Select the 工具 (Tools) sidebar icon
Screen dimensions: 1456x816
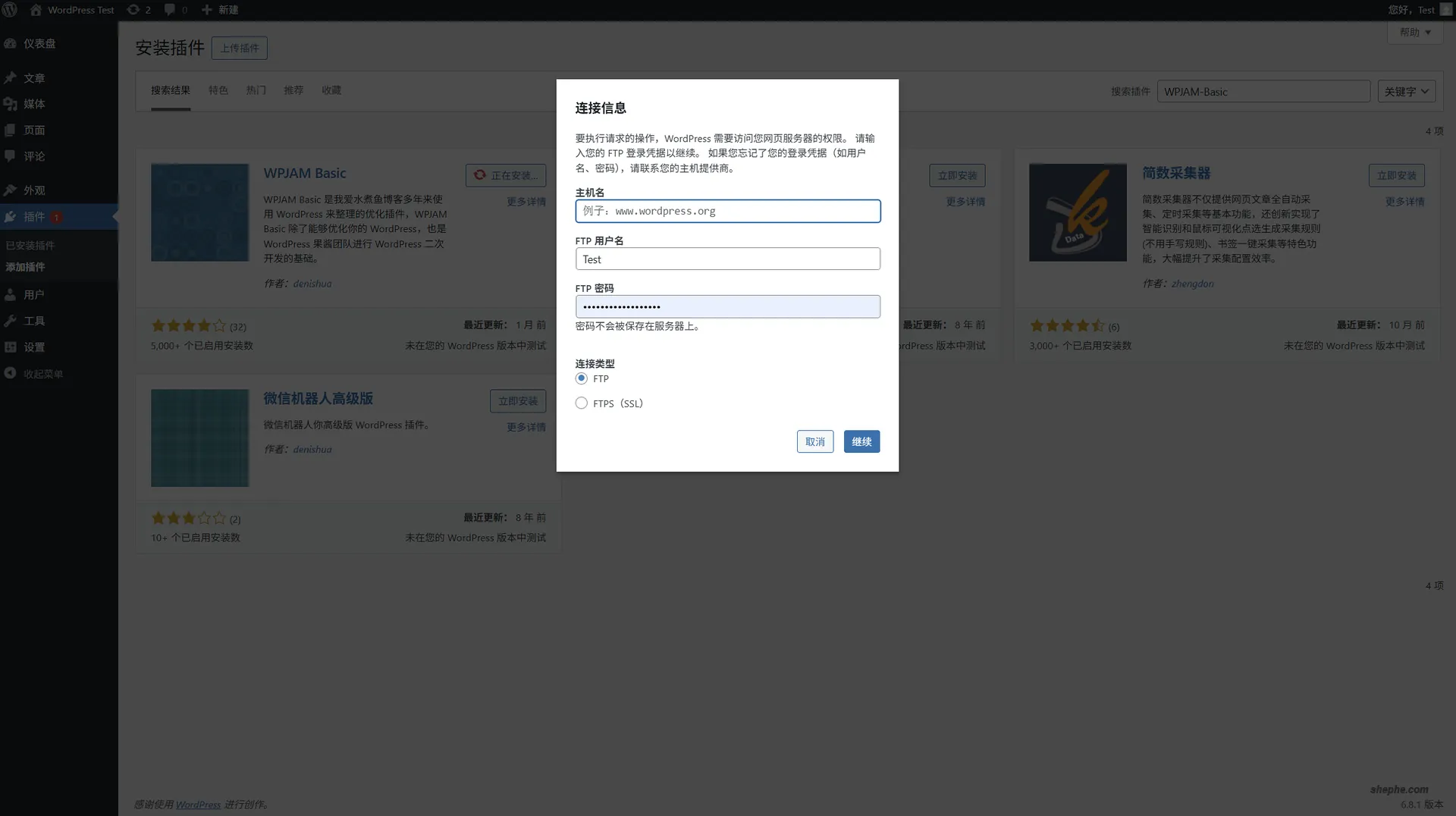[11, 320]
